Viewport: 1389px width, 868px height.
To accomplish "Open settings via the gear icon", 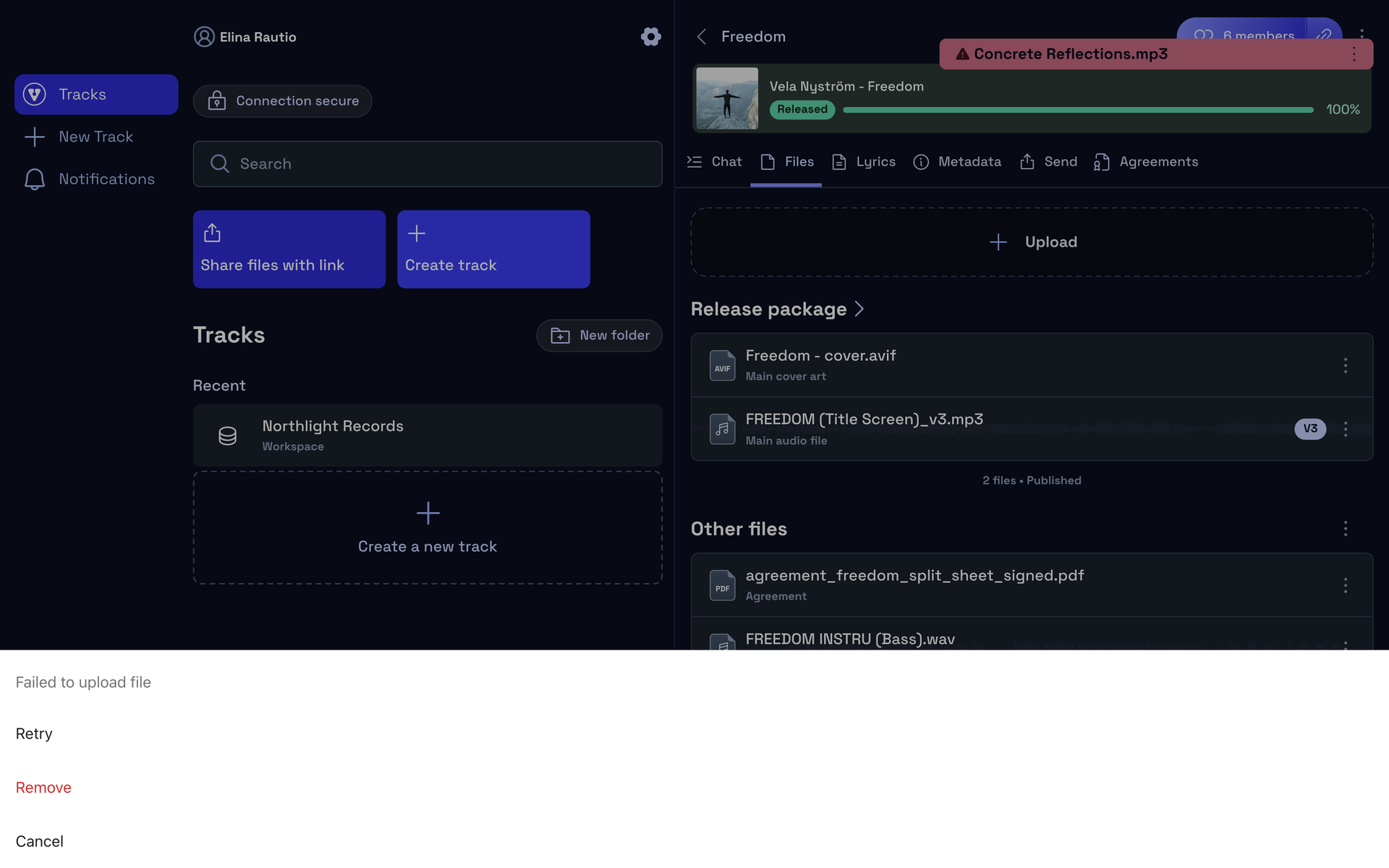I will click(650, 37).
